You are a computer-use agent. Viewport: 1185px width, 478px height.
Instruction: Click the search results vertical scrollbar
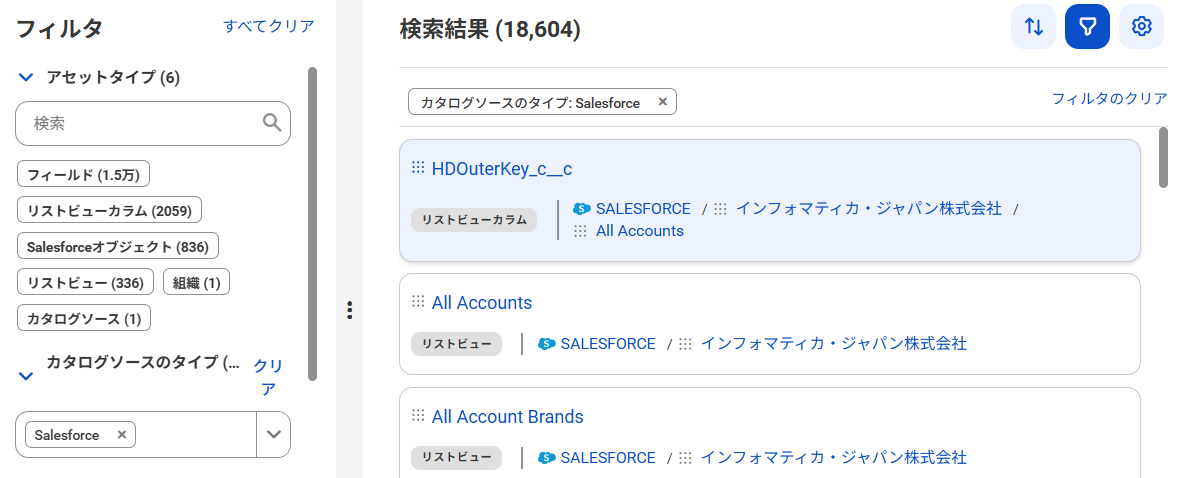(1163, 157)
